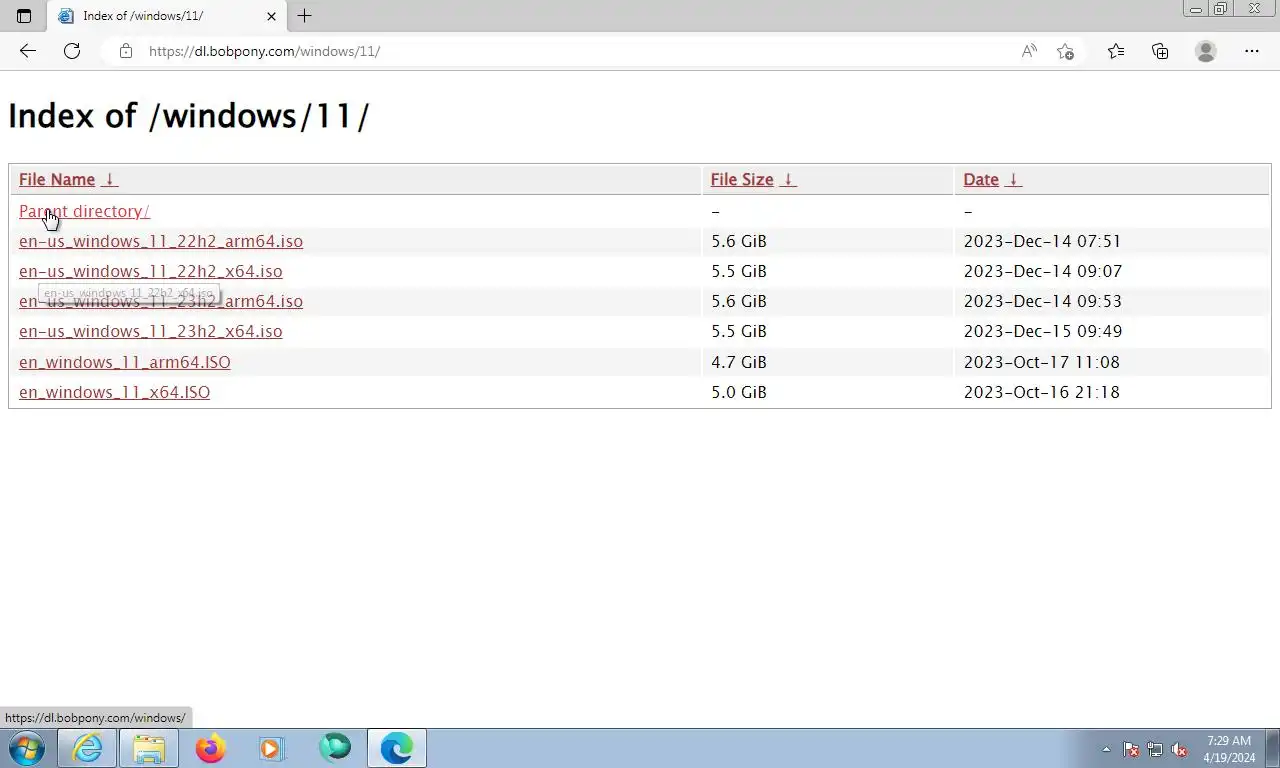Launch Internet Explorer from taskbar
The image size is (1280, 768).
[x=87, y=748]
